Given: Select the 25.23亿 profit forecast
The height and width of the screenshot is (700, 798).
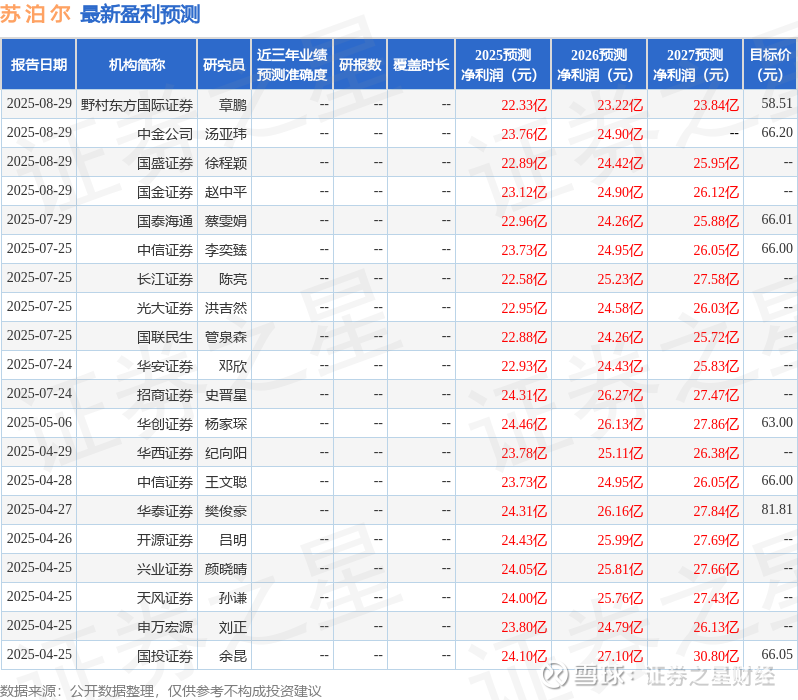Looking at the screenshot, I should (x=620, y=279).
